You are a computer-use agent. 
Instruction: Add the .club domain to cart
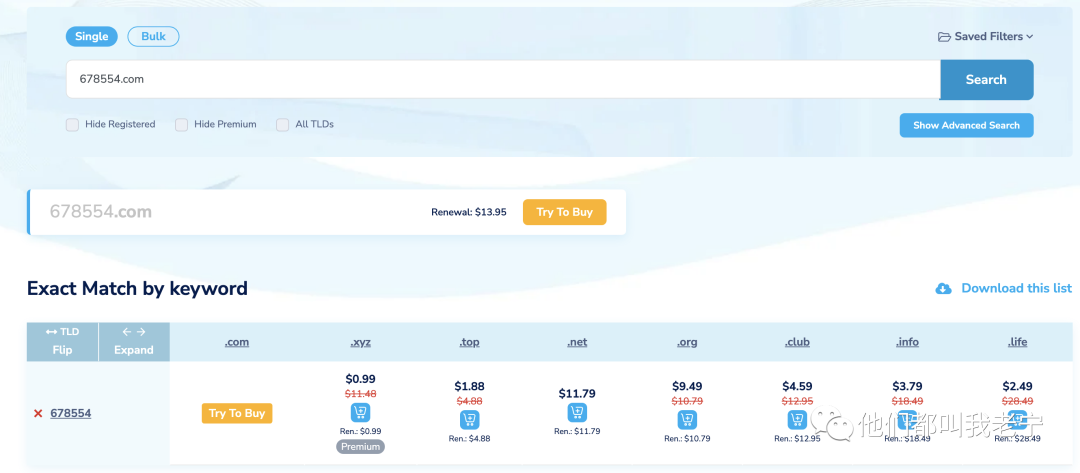tap(797, 419)
